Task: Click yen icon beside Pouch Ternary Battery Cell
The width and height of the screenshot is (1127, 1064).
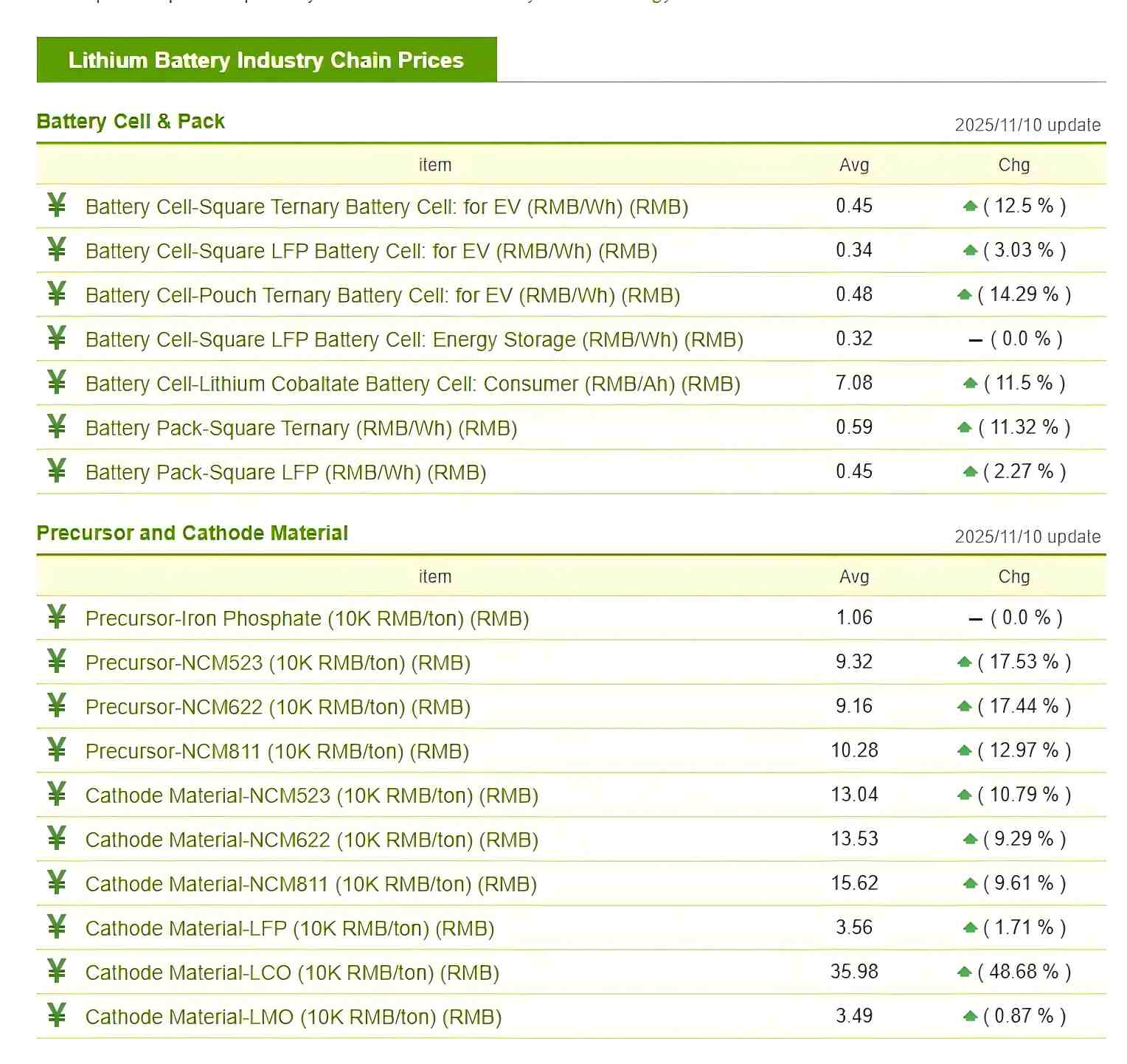Action: tap(57, 294)
